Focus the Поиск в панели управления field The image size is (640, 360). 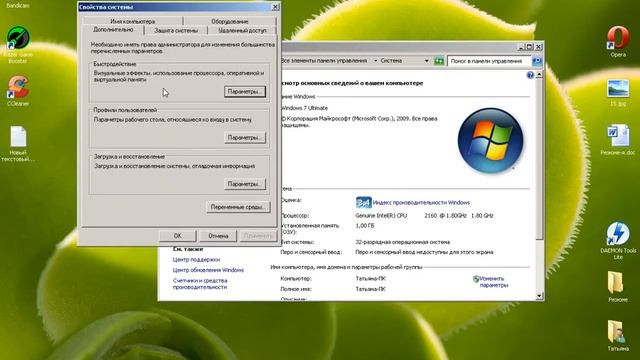tap(489, 61)
